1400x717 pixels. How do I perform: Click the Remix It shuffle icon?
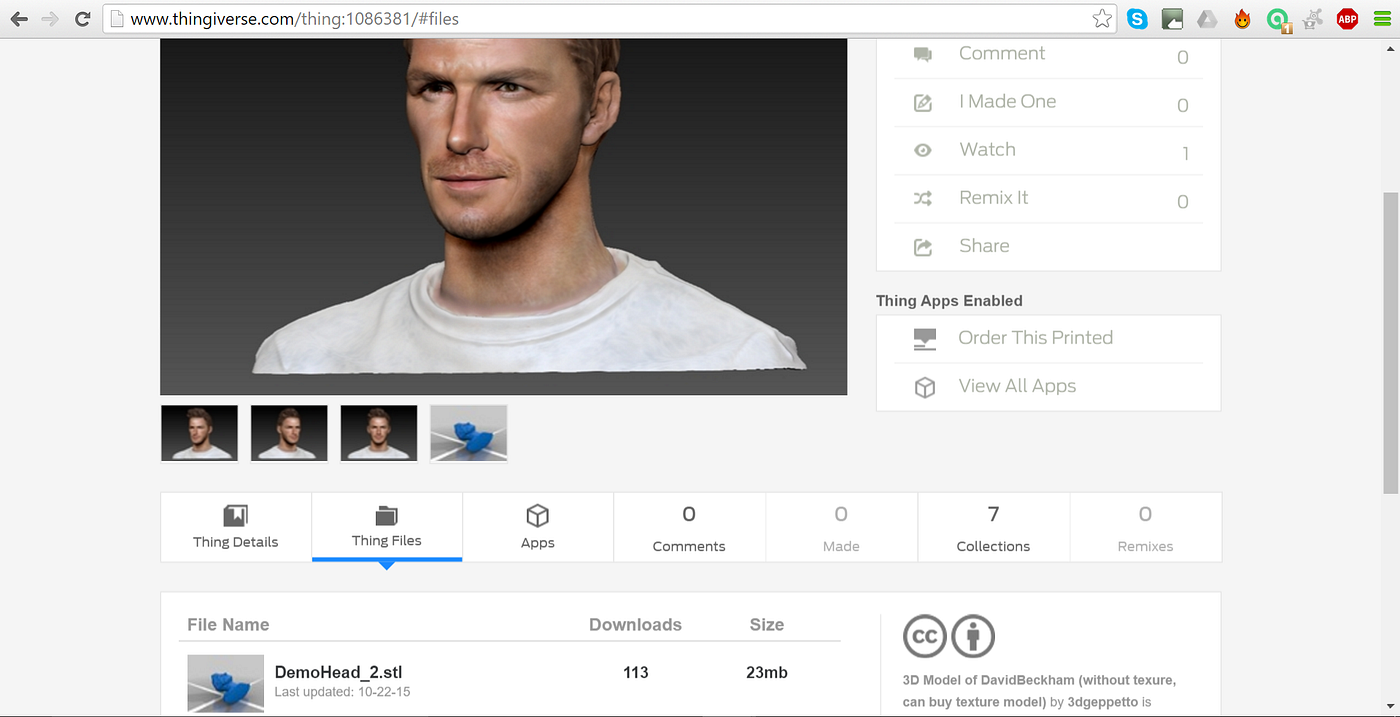point(923,198)
